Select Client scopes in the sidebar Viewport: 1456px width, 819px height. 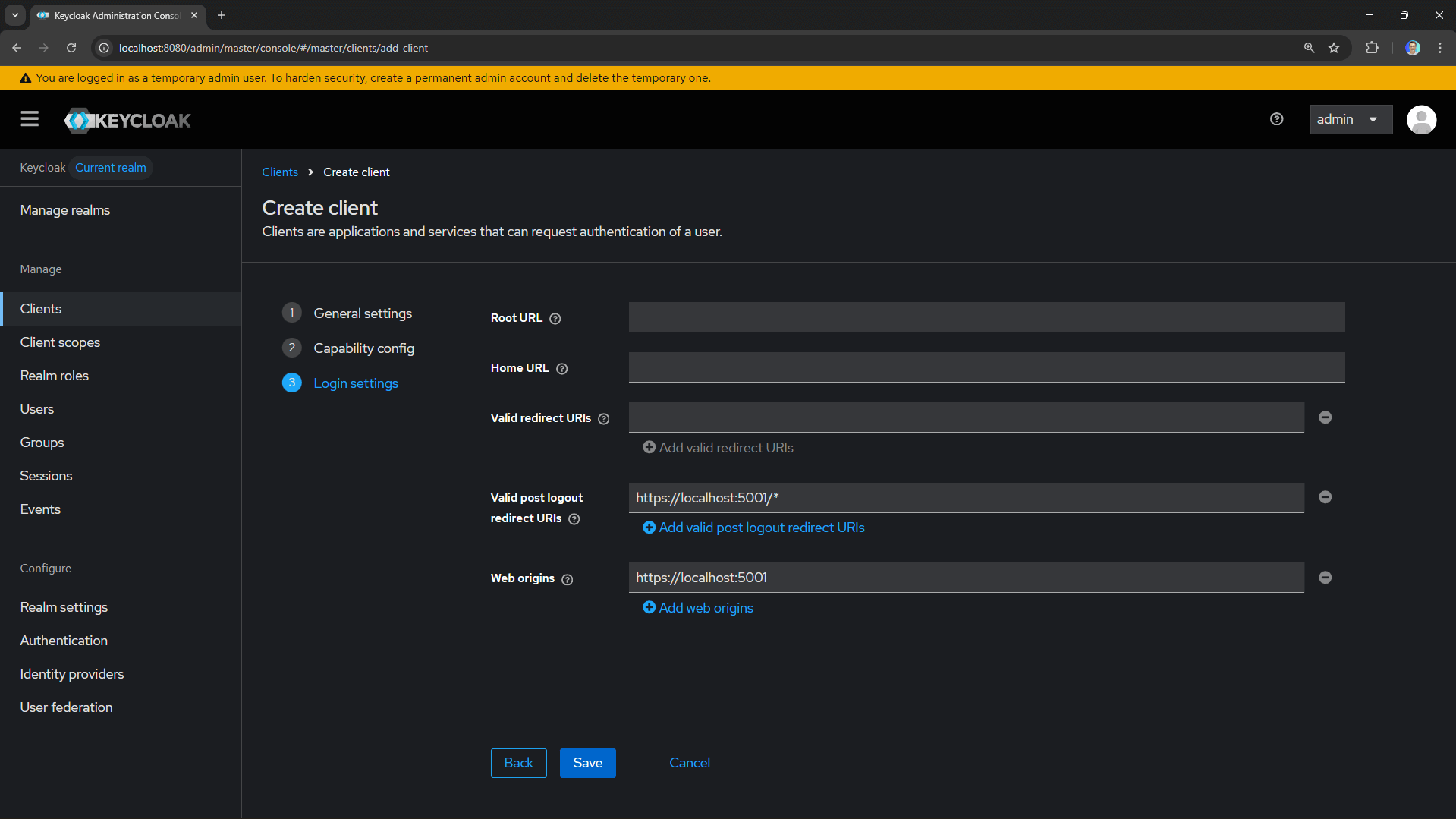click(60, 342)
